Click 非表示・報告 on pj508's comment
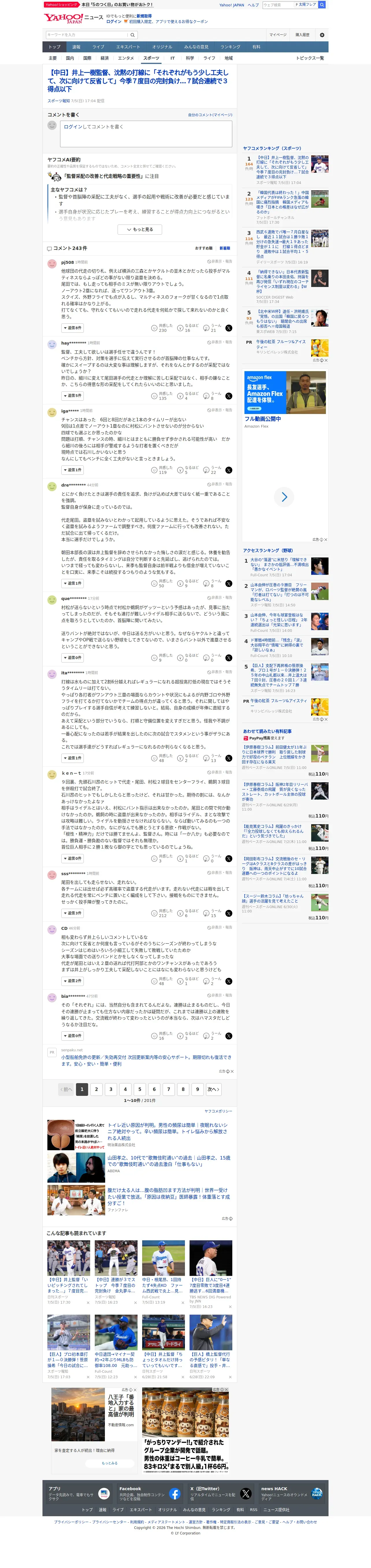 click(x=220, y=261)
